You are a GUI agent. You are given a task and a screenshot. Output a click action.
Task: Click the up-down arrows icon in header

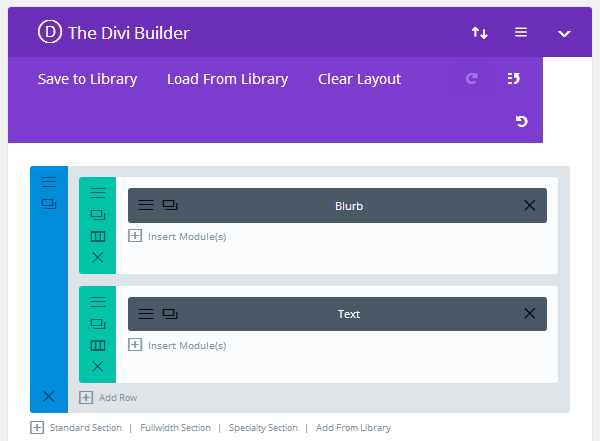(479, 33)
